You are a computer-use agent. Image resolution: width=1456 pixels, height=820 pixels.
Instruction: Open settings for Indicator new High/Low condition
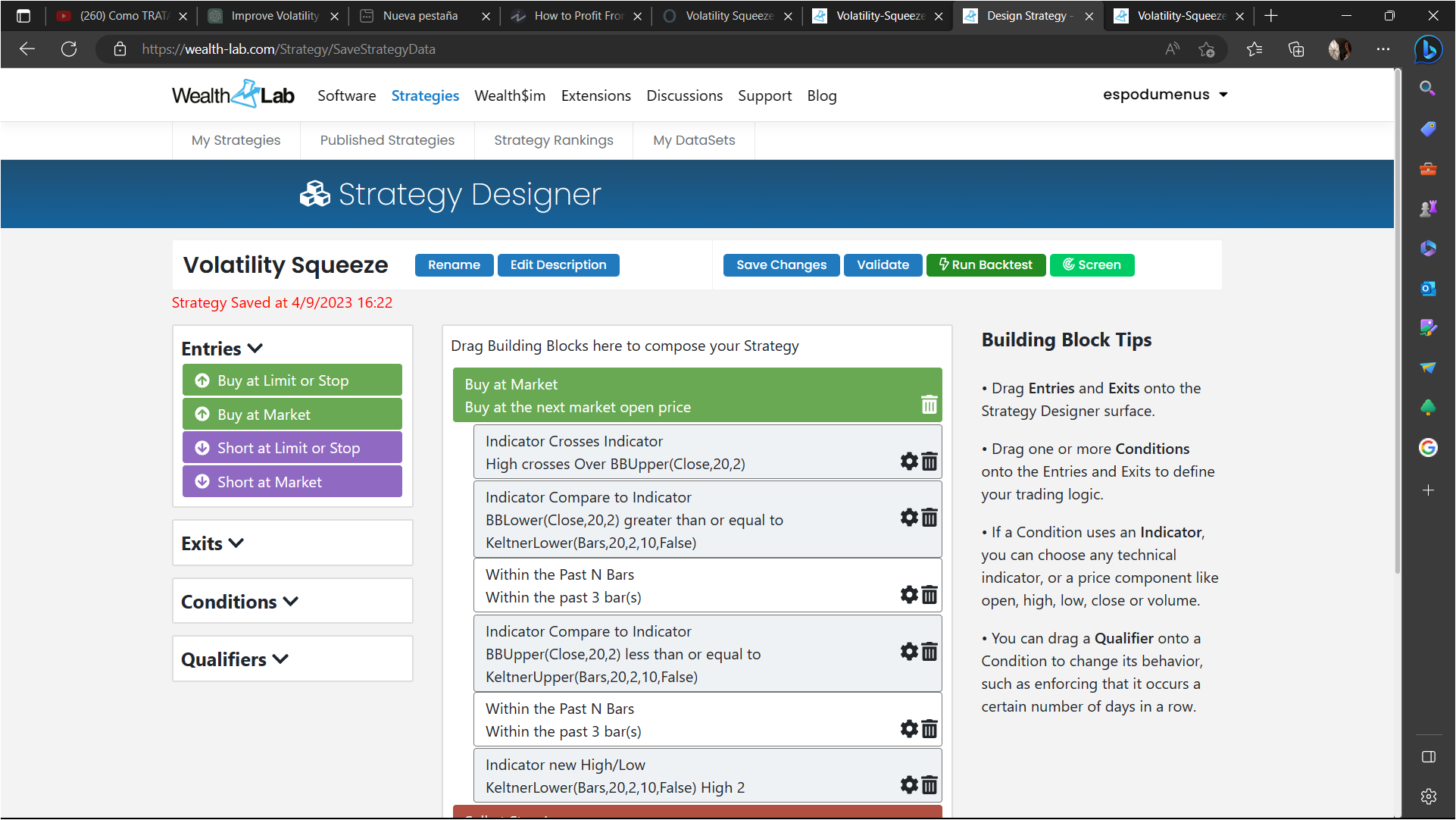tap(908, 785)
